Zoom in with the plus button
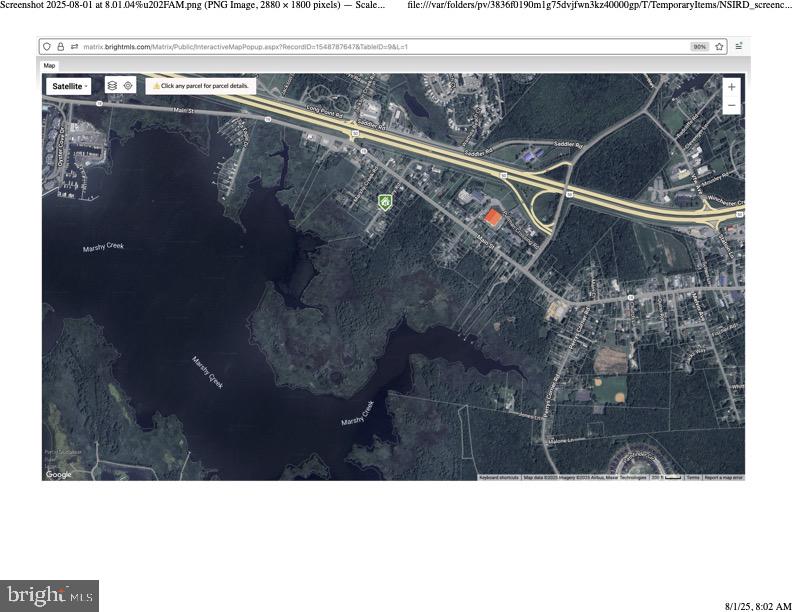The height and width of the screenshot is (612, 792). (731, 87)
